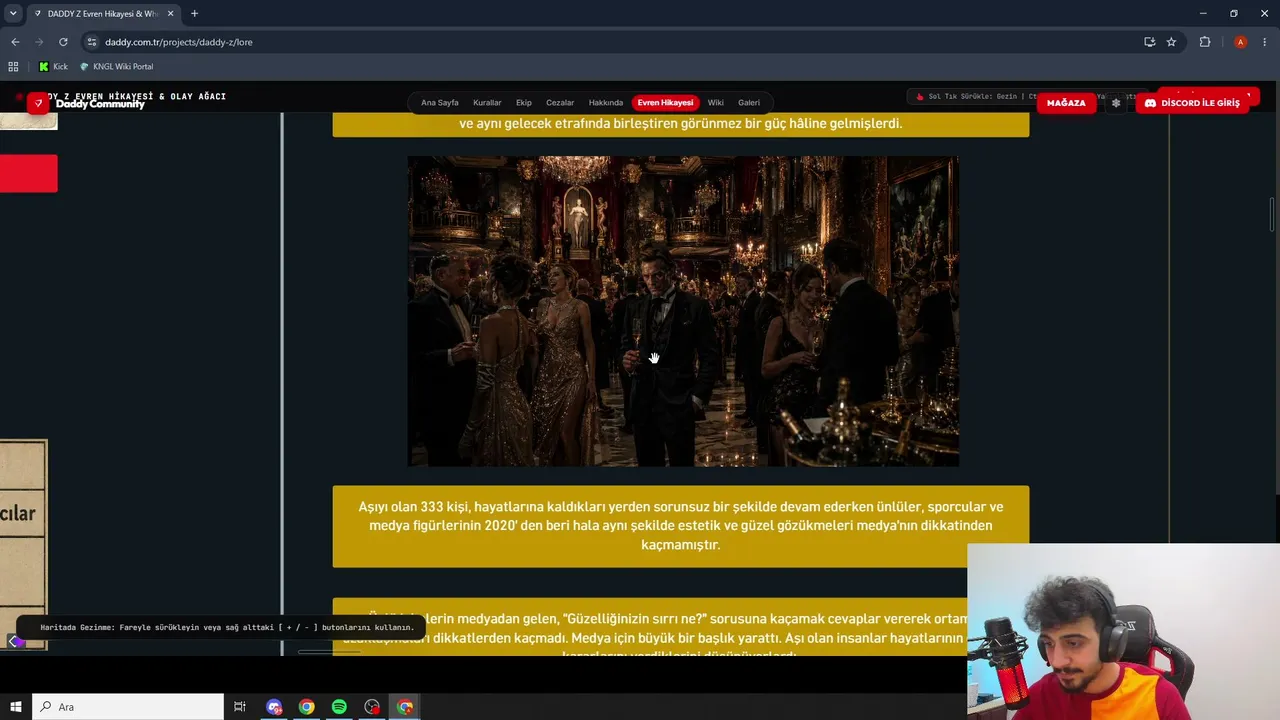Open the KNGL Wiki Portal bookmark
Viewport: 1280px width, 720px height.
(116, 67)
